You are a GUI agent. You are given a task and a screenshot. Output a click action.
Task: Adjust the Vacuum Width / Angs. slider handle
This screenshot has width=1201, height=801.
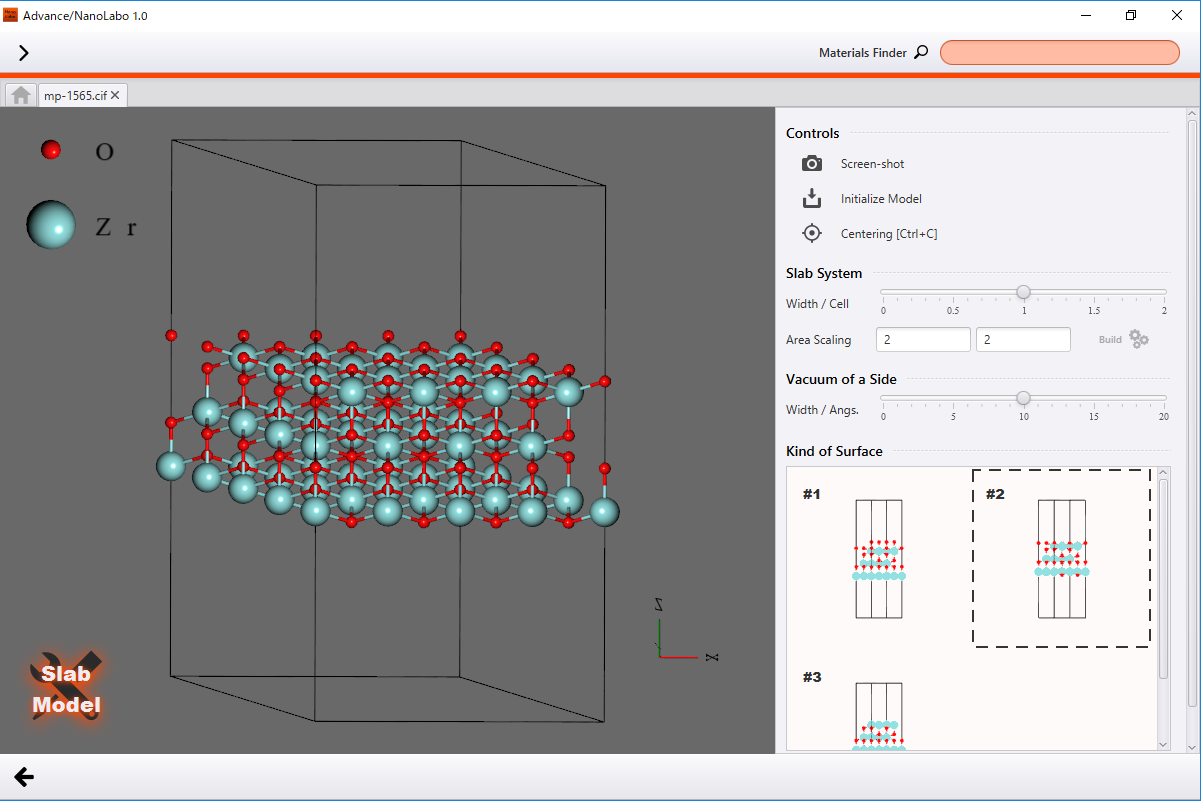coord(1023,398)
